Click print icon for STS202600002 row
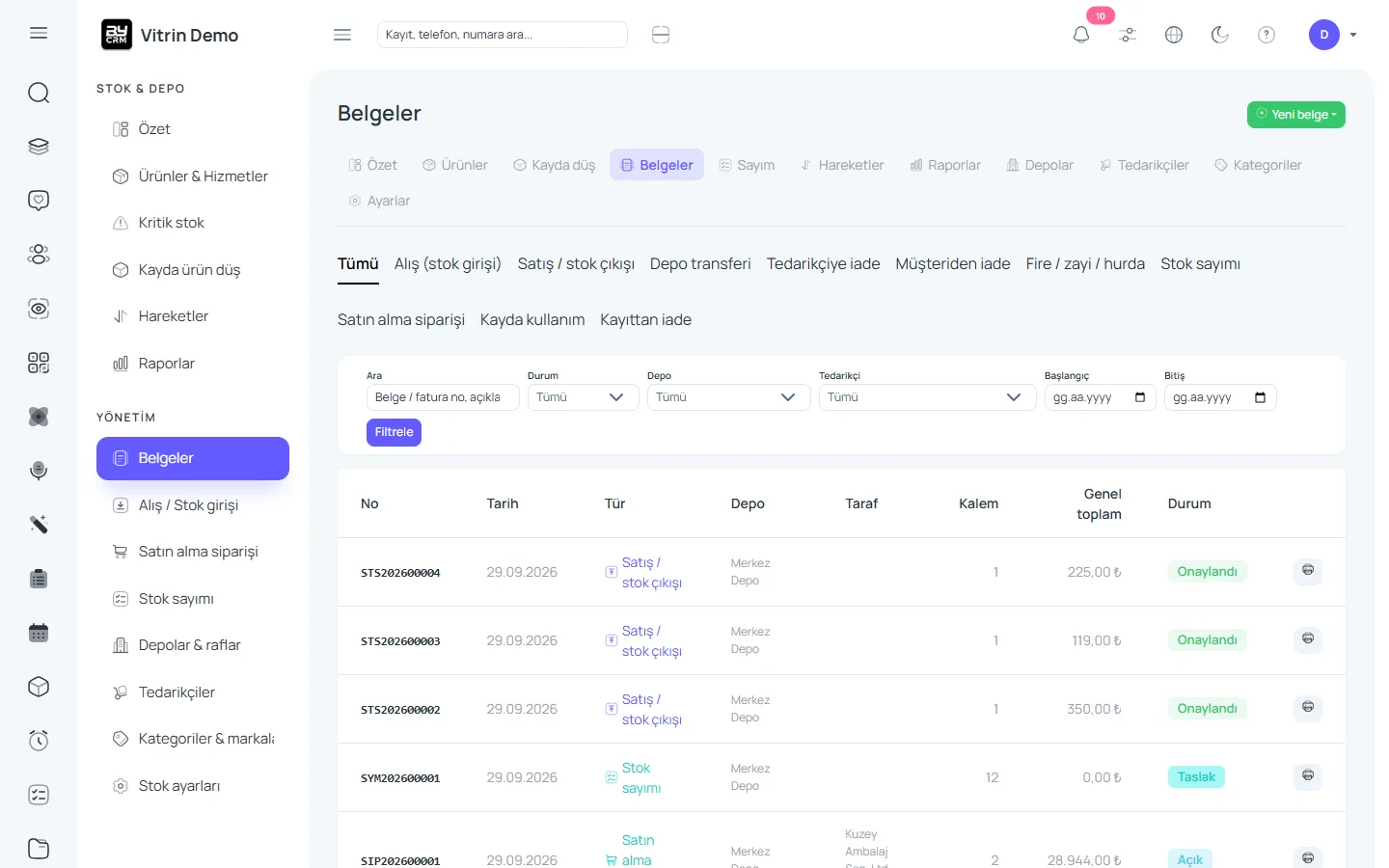1389x868 pixels. pos(1308,708)
